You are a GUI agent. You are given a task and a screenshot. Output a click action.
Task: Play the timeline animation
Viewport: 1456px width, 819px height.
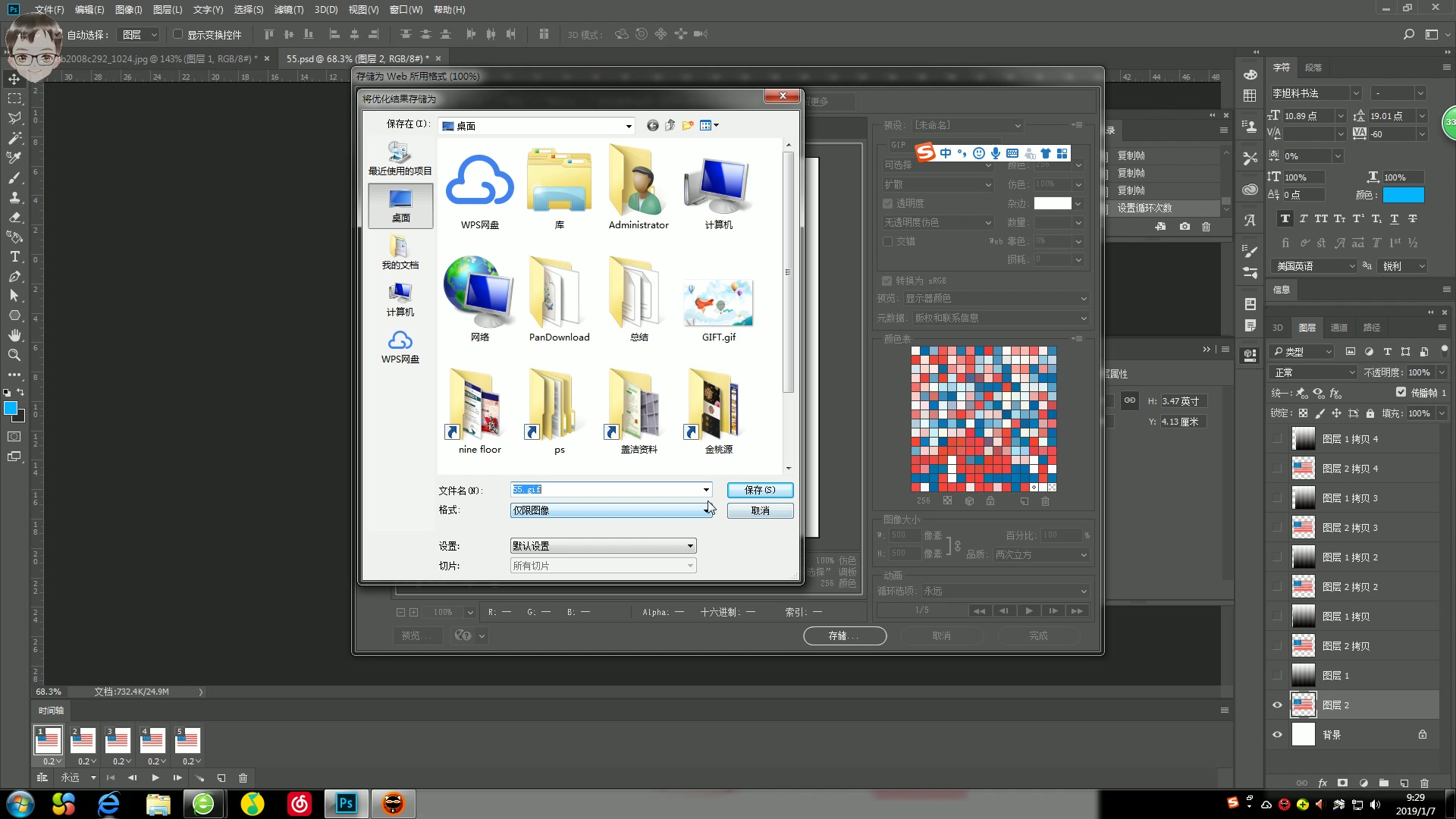click(155, 778)
